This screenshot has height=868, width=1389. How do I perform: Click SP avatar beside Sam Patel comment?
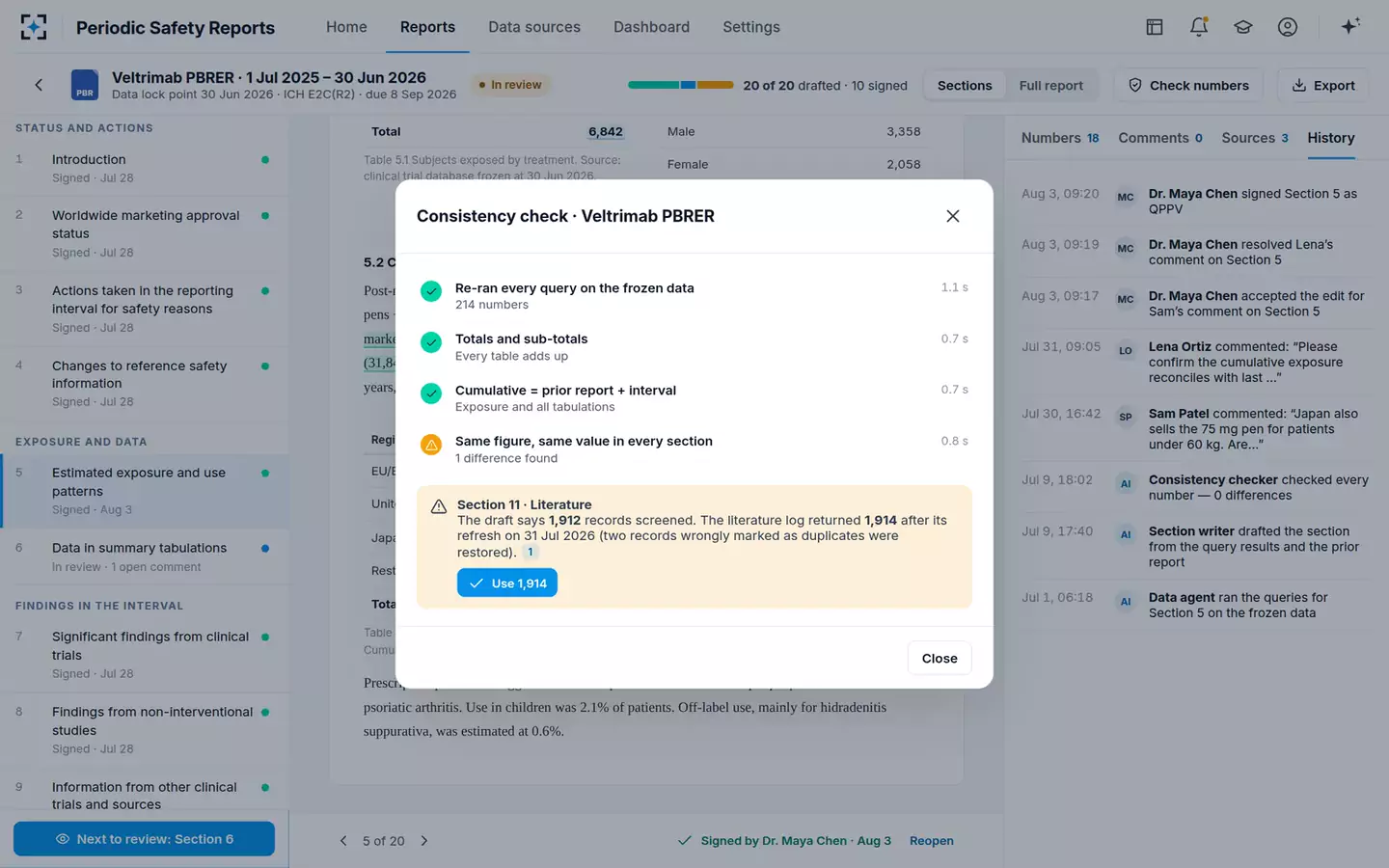(1126, 417)
